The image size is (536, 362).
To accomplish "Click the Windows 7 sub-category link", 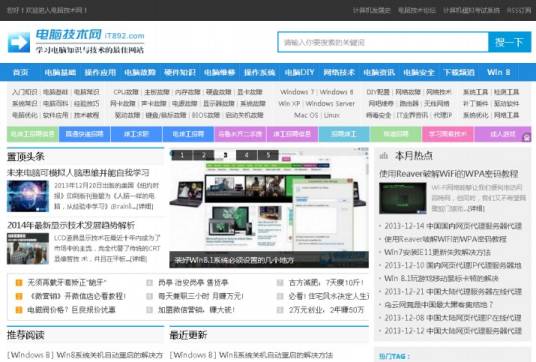I will (297, 92).
